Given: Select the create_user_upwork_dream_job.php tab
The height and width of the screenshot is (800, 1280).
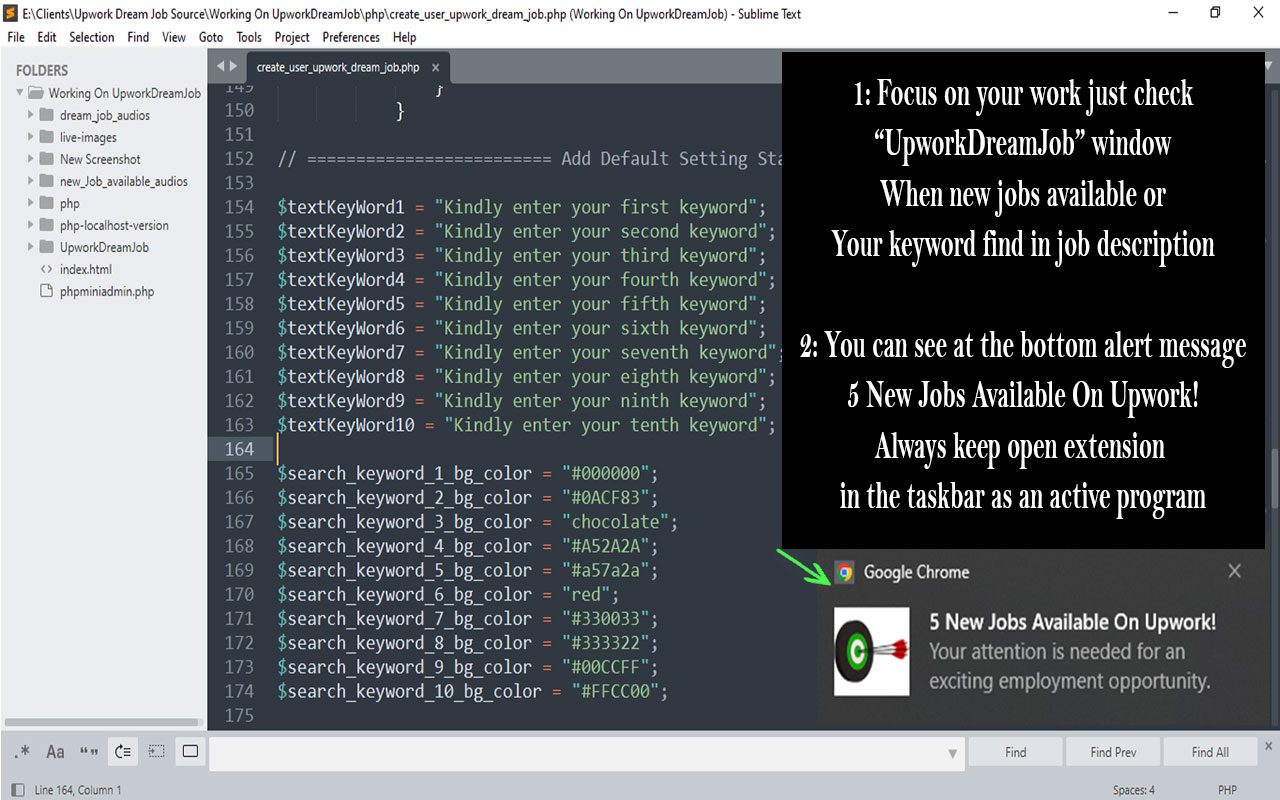Looking at the screenshot, I should pos(337,67).
